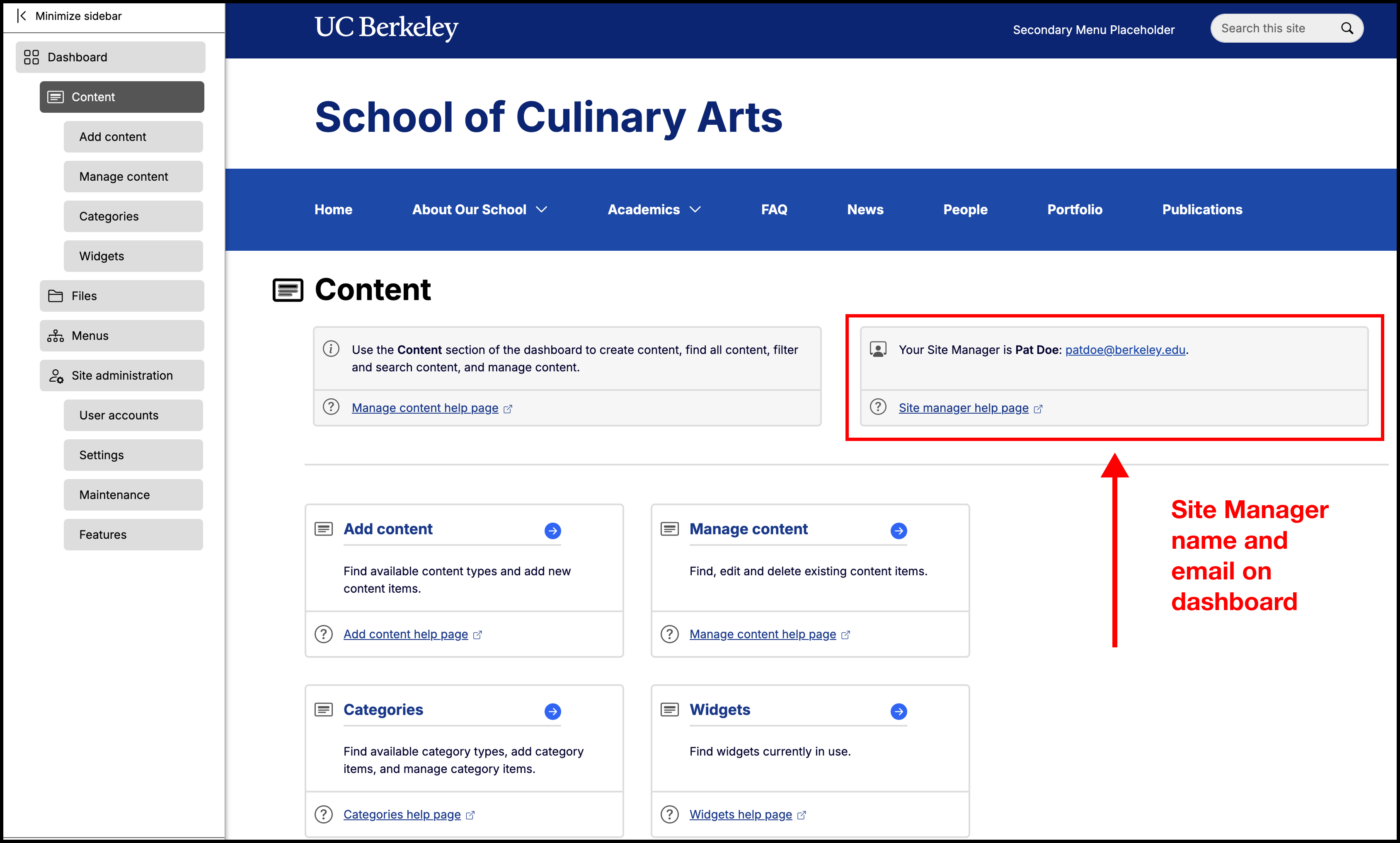Click the Site Manager person icon
Screen dimensions: 1400x843
[878, 349]
